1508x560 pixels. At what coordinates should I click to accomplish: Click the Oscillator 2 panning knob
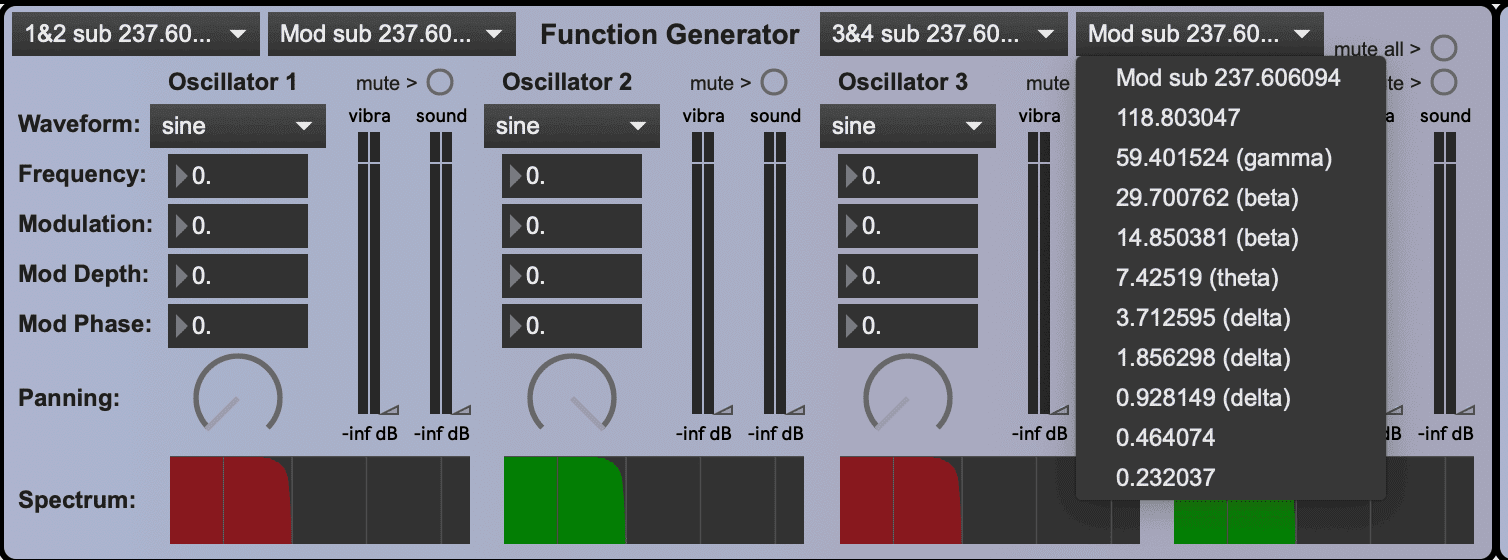[x=572, y=397]
